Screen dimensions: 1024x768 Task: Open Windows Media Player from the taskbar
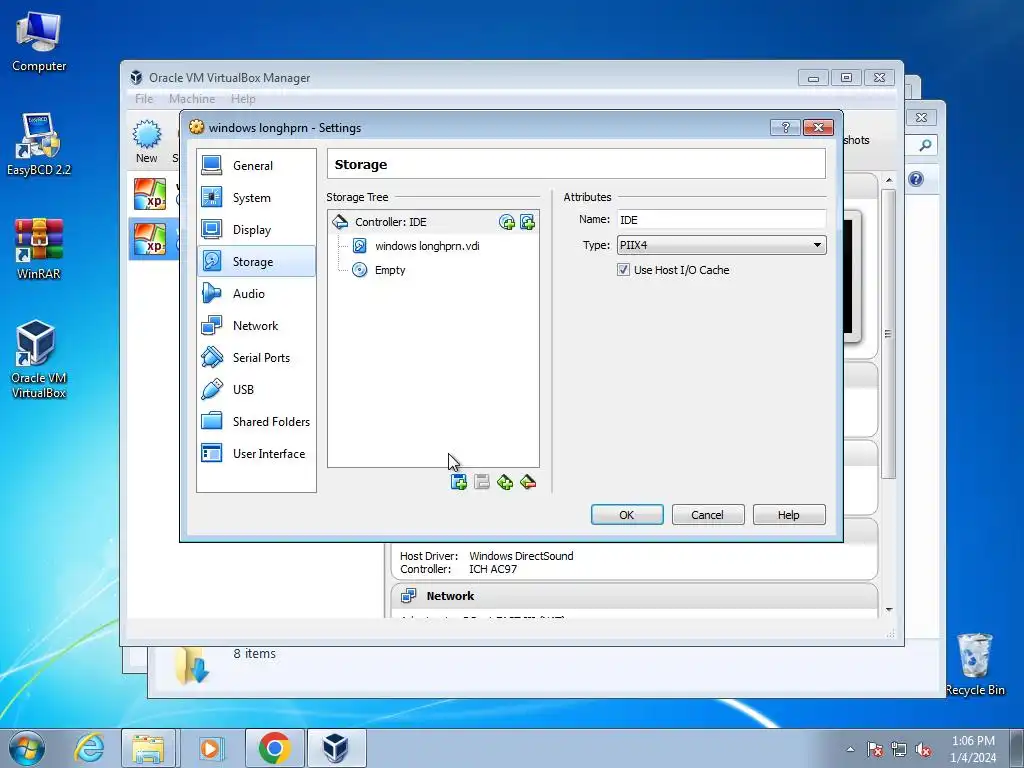[210, 748]
